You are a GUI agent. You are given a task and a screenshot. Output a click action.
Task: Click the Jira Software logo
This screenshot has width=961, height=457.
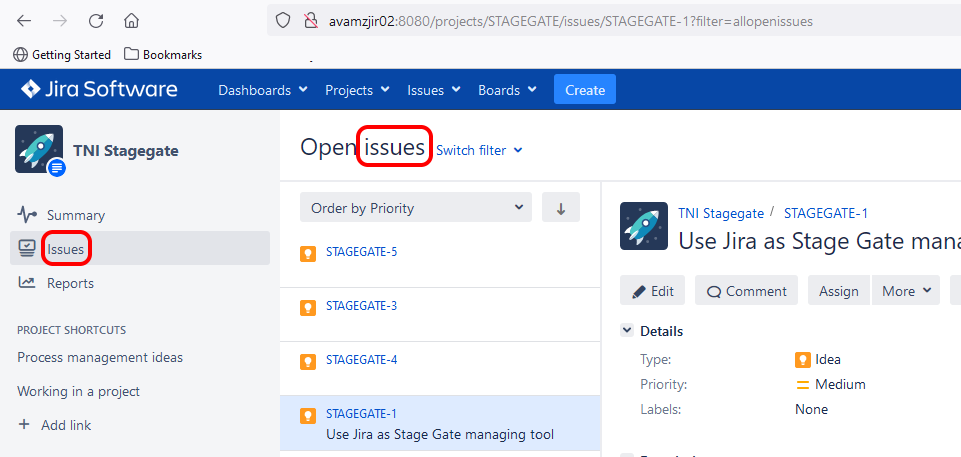point(99,89)
